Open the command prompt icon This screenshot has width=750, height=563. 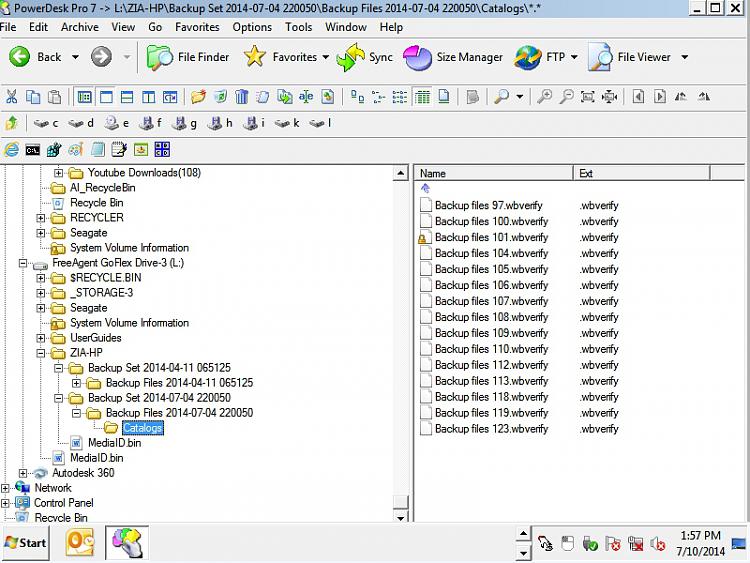(x=33, y=150)
